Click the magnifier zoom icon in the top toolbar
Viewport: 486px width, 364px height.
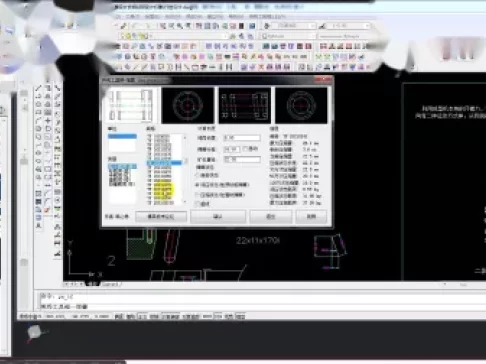tap(180, 26)
